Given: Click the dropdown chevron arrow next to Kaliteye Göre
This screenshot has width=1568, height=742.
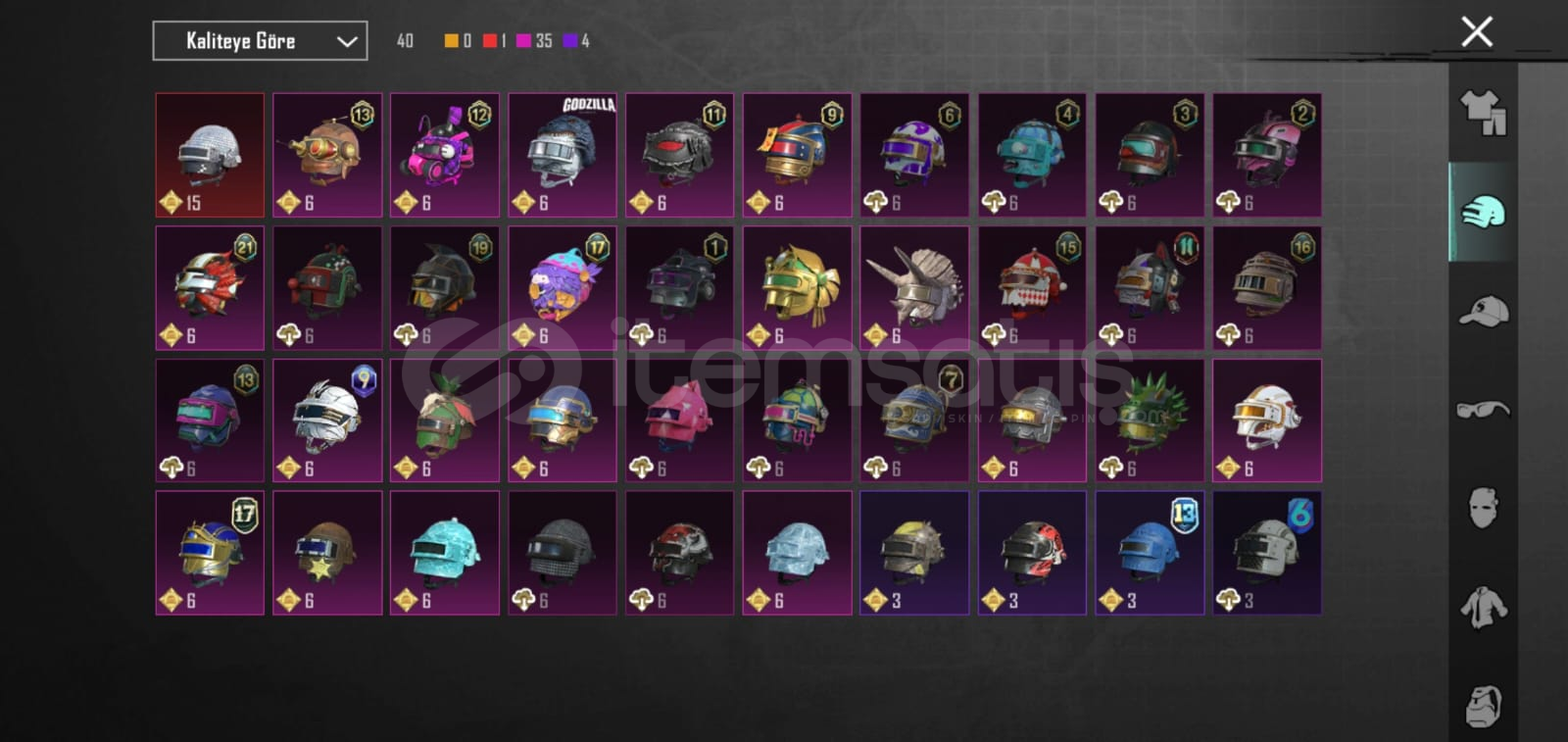Looking at the screenshot, I should [x=346, y=41].
